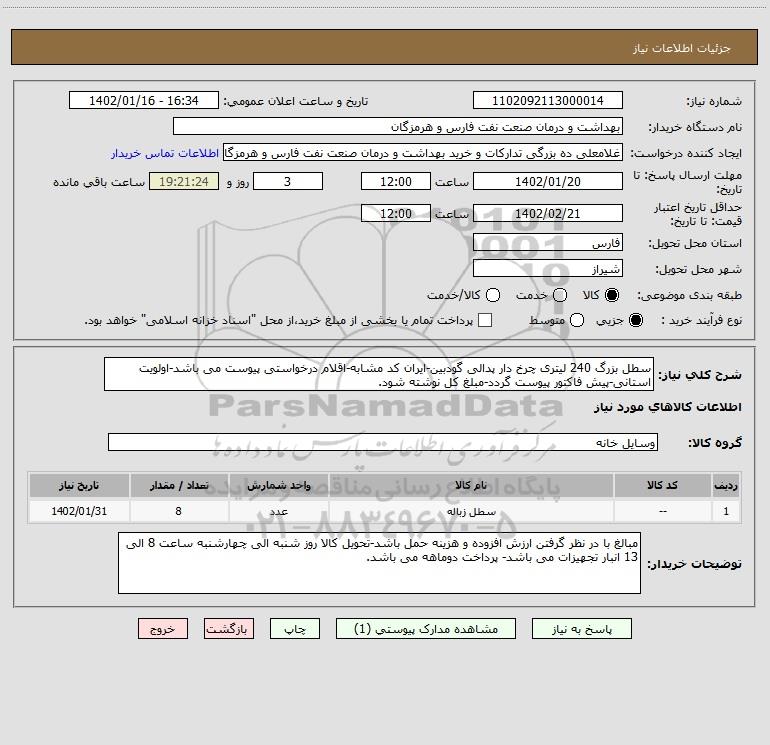Click the quantity cell showing 8
770x745 pixels.
(179, 511)
